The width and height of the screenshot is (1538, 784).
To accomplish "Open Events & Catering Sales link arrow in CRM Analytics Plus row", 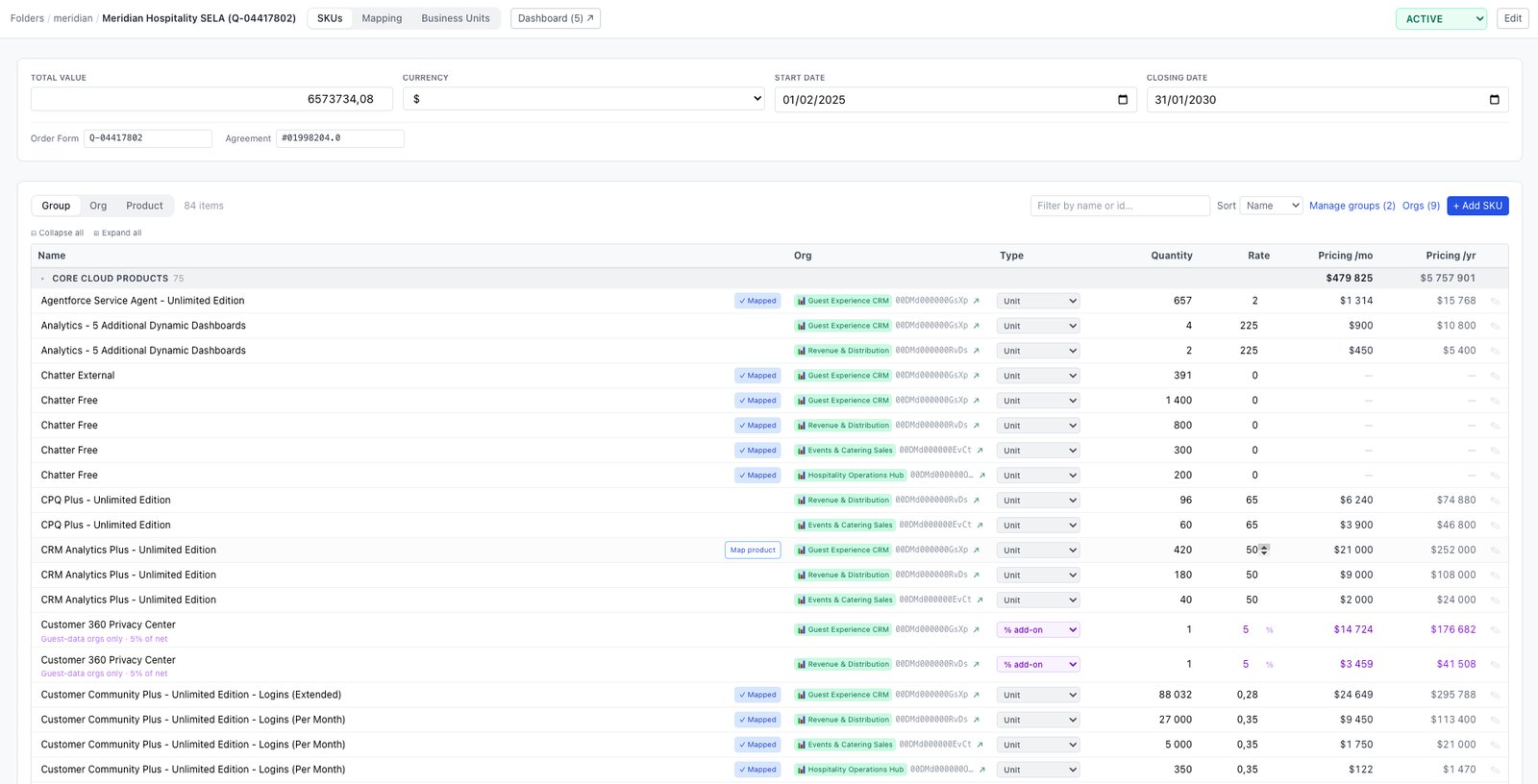I will 980,600.
